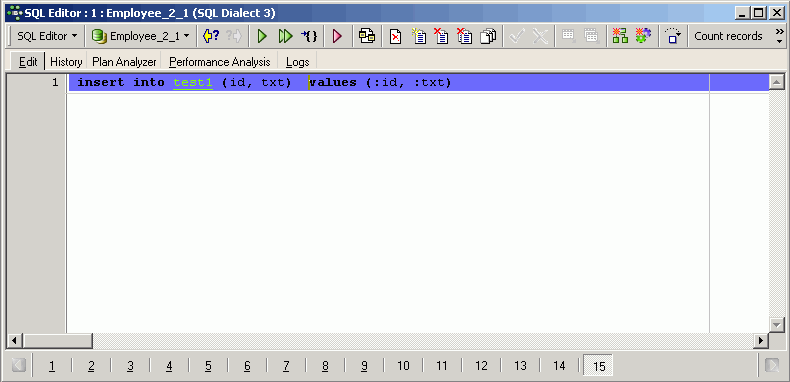790x382 pixels.
Task: Click the next query-pages arrow at bottom right
Action: (x=772, y=365)
